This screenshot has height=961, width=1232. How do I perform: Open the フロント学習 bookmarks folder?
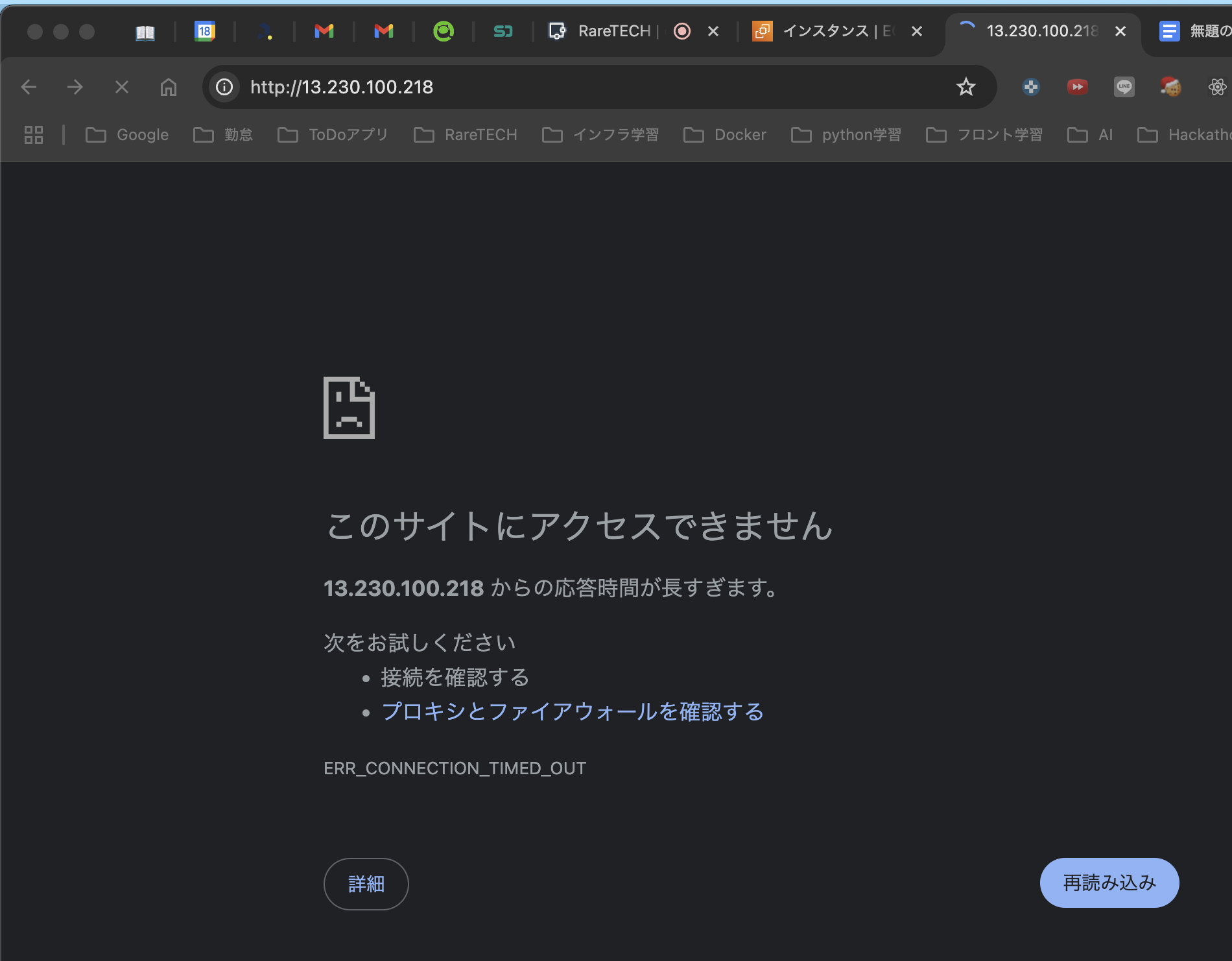coord(1000,134)
